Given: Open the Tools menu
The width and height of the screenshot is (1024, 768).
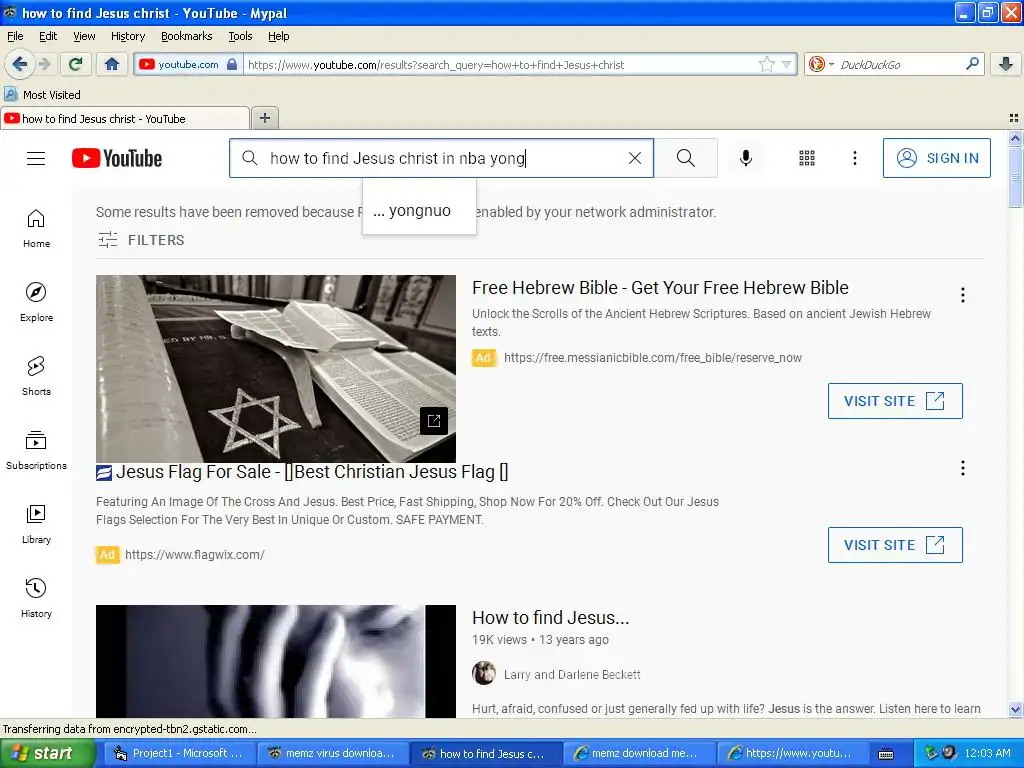Looking at the screenshot, I should (240, 36).
